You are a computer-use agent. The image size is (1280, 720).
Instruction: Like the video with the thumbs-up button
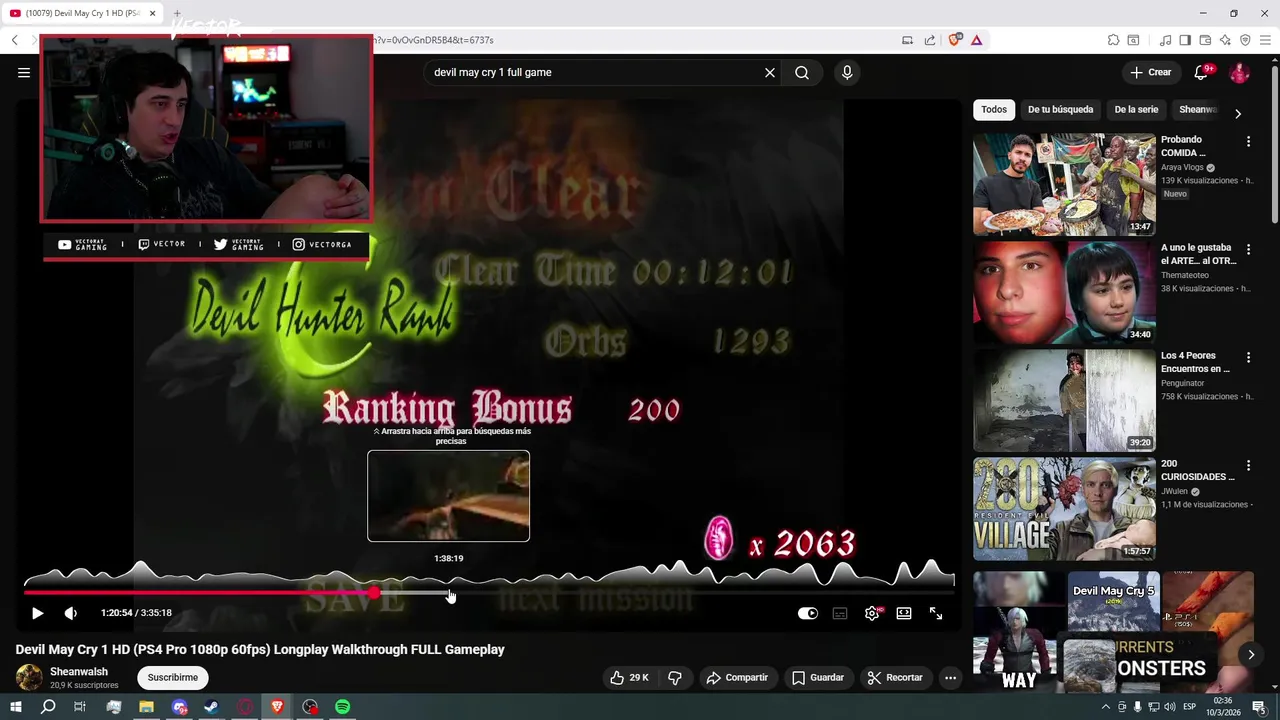coord(630,677)
